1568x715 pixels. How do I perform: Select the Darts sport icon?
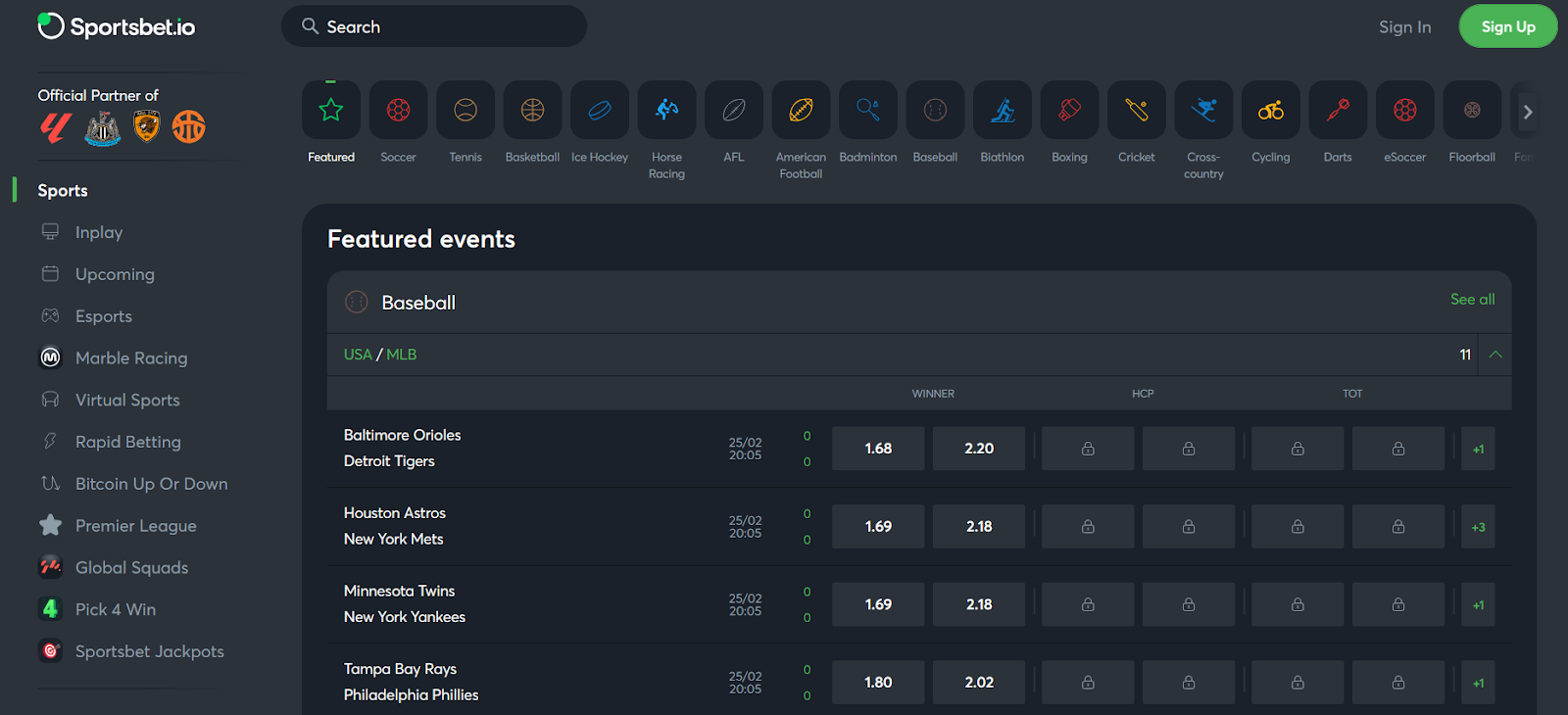click(x=1338, y=110)
